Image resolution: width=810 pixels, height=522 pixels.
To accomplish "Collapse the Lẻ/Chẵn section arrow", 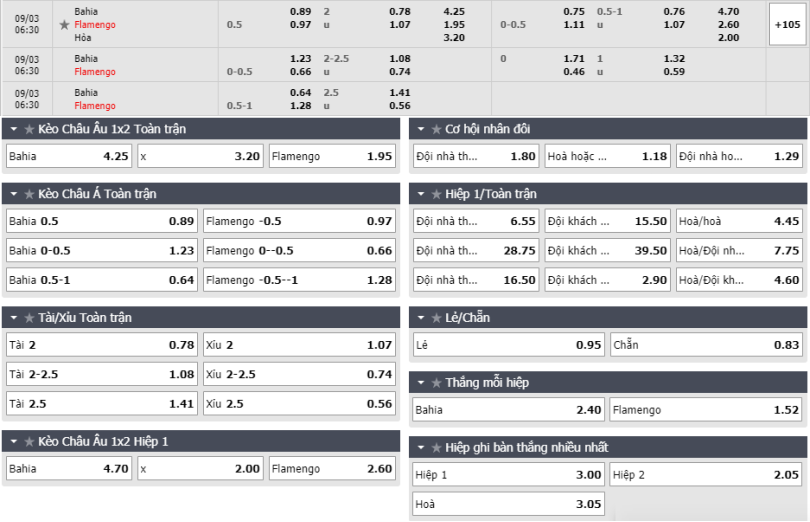I will [x=421, y=318].
